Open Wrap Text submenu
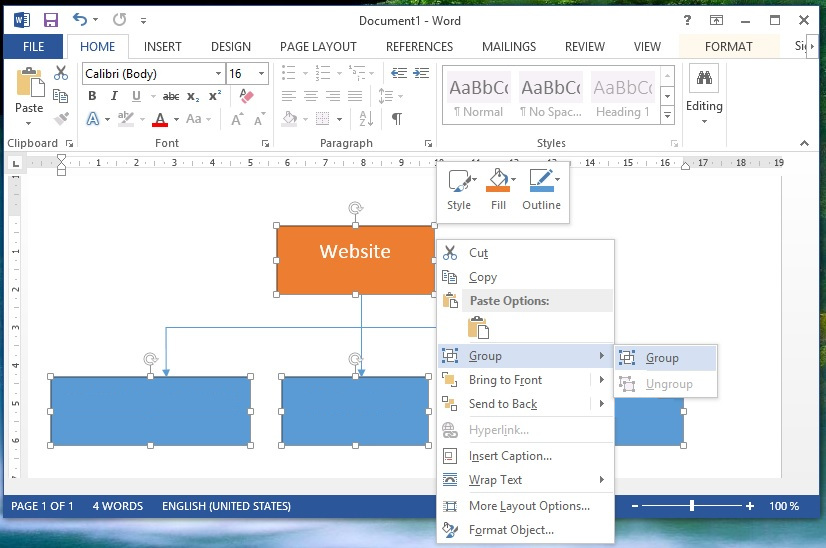 526,480
